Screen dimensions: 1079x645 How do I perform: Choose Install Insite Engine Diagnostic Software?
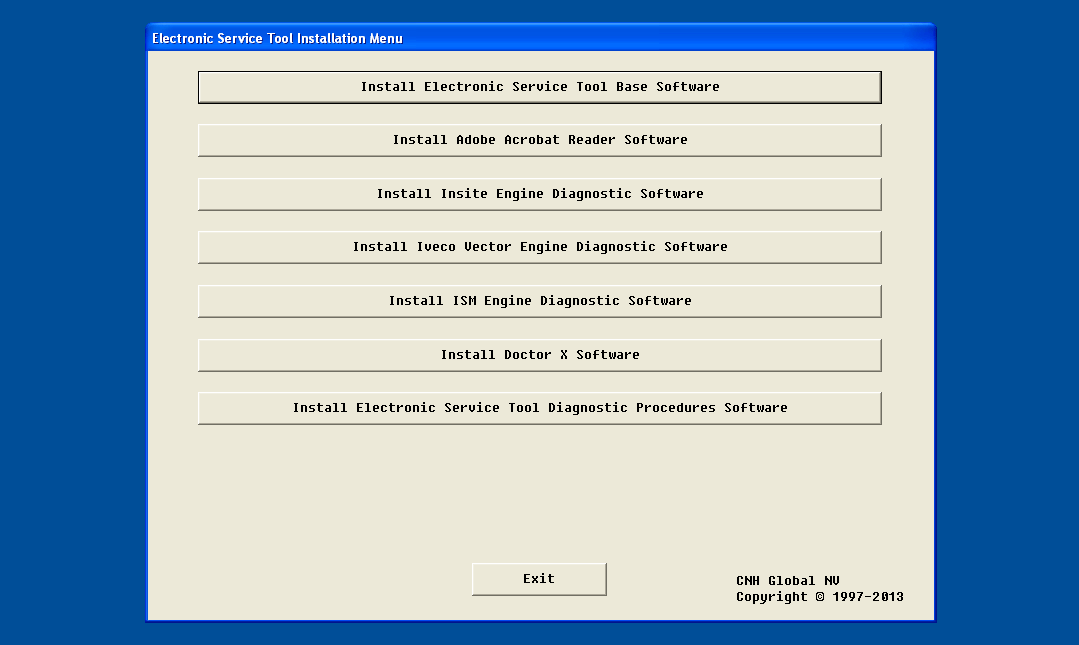(x=540, y=194)
